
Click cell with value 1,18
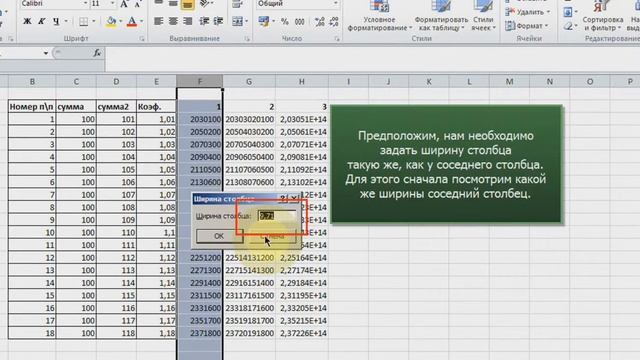point(156,333)
